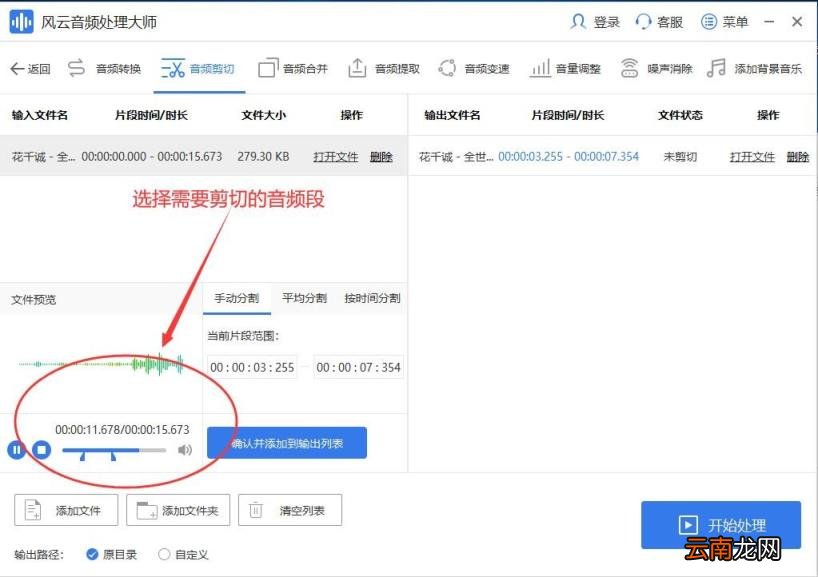Toggle the speaker volume icon
The image size is (818, 577).
point(185,450)
